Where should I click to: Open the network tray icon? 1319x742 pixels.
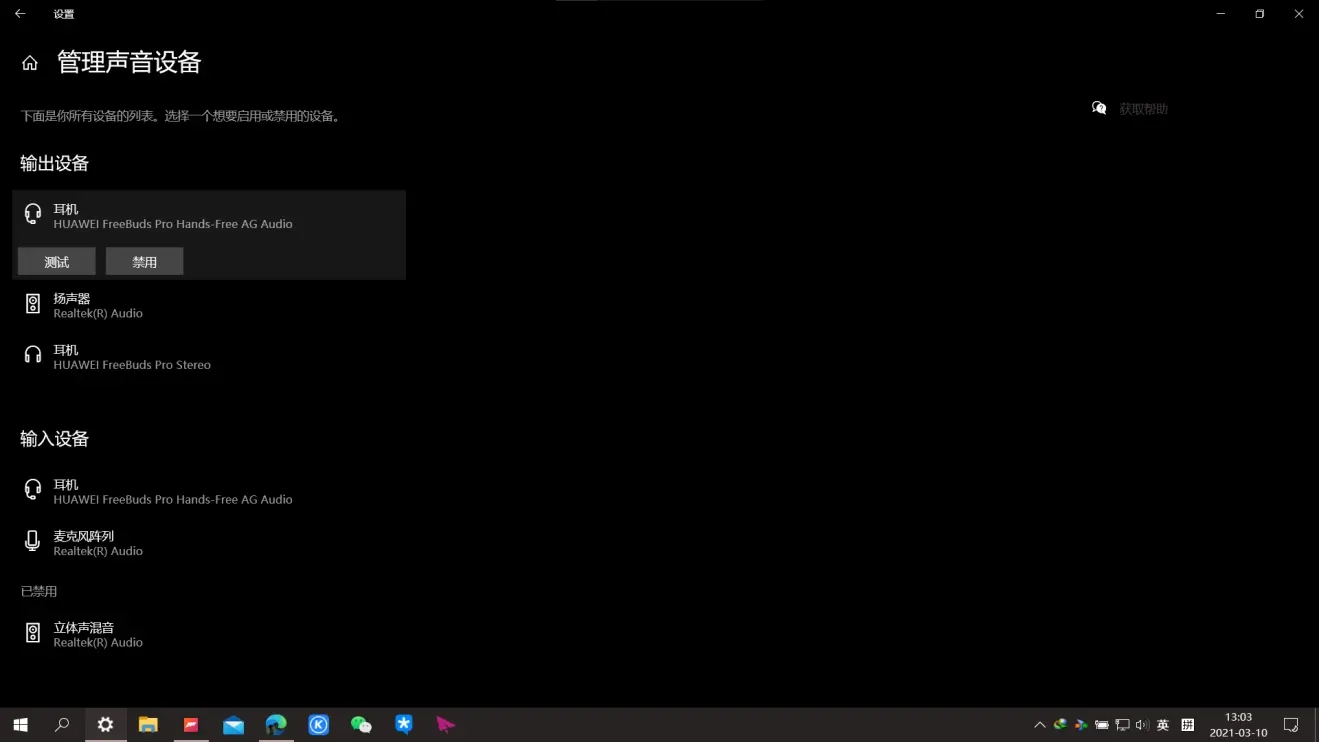(x=1123, y=725)
